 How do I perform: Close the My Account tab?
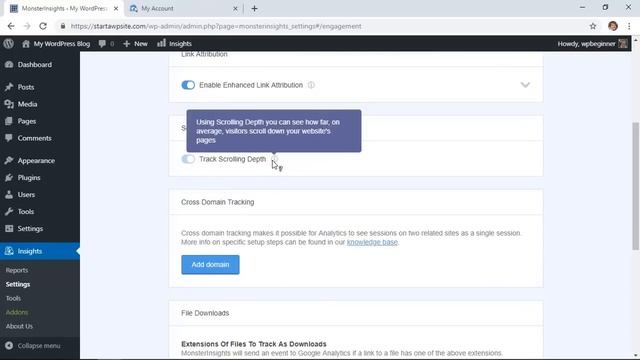pyautogui.click(x=235, y=9)
